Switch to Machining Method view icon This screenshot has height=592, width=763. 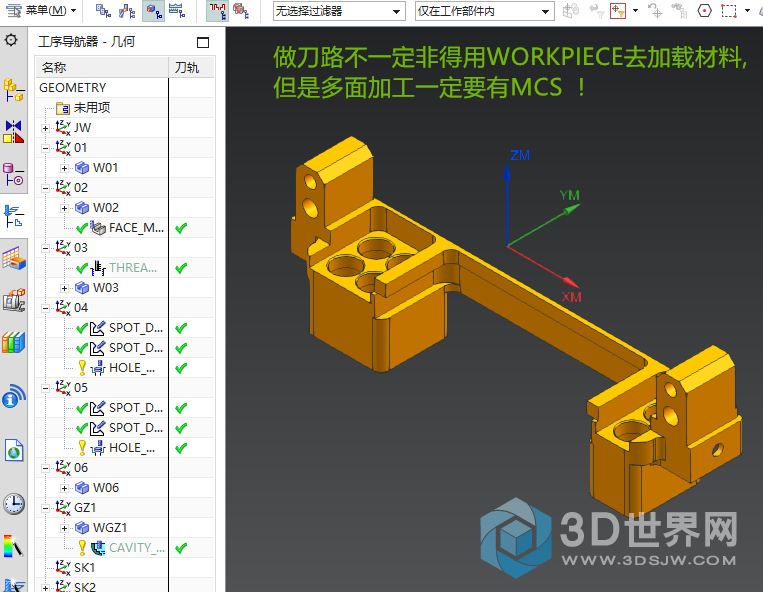pyautogui.click(x=177, y=10)
